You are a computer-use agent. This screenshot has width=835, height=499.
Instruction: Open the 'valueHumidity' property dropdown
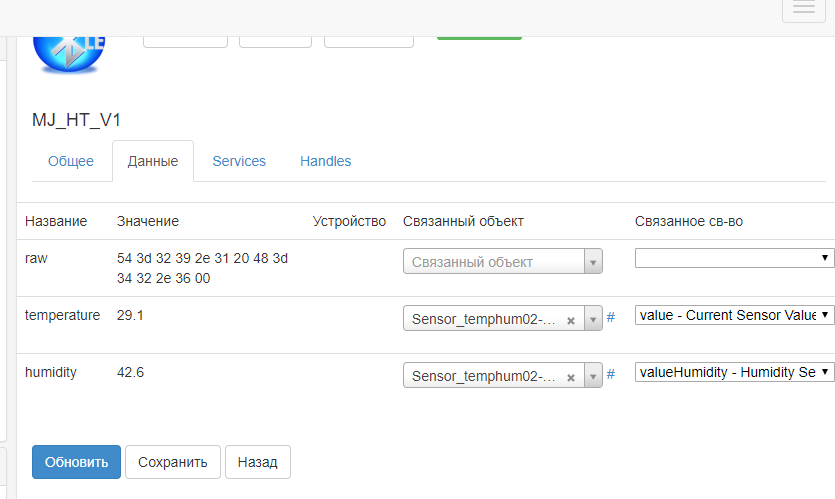click(734, 371)
